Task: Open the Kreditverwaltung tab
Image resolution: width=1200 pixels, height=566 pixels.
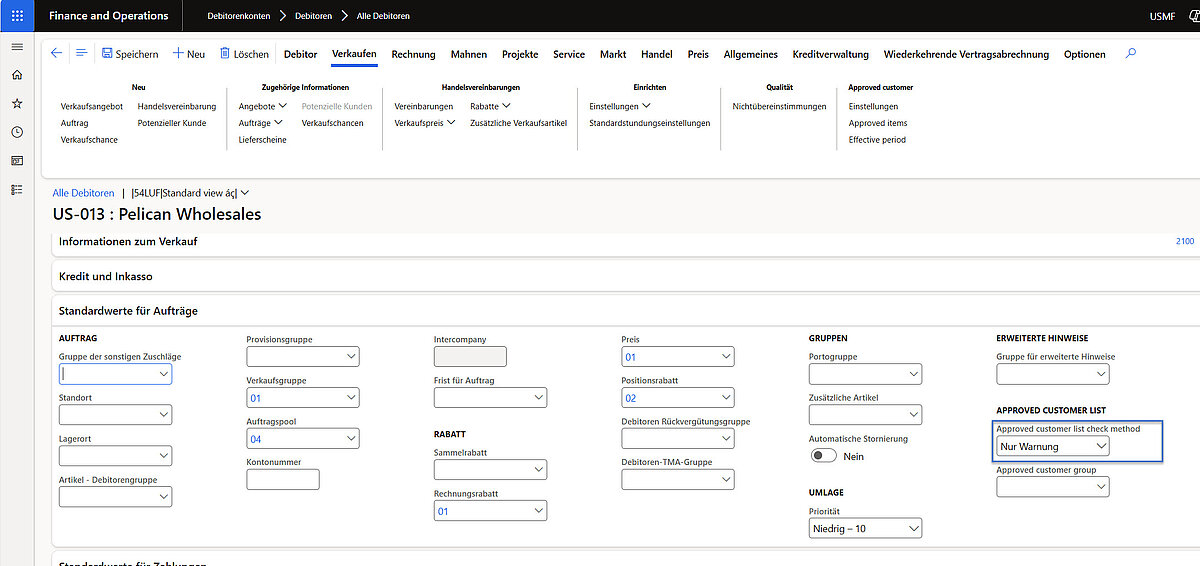Action: pos(829,54)
